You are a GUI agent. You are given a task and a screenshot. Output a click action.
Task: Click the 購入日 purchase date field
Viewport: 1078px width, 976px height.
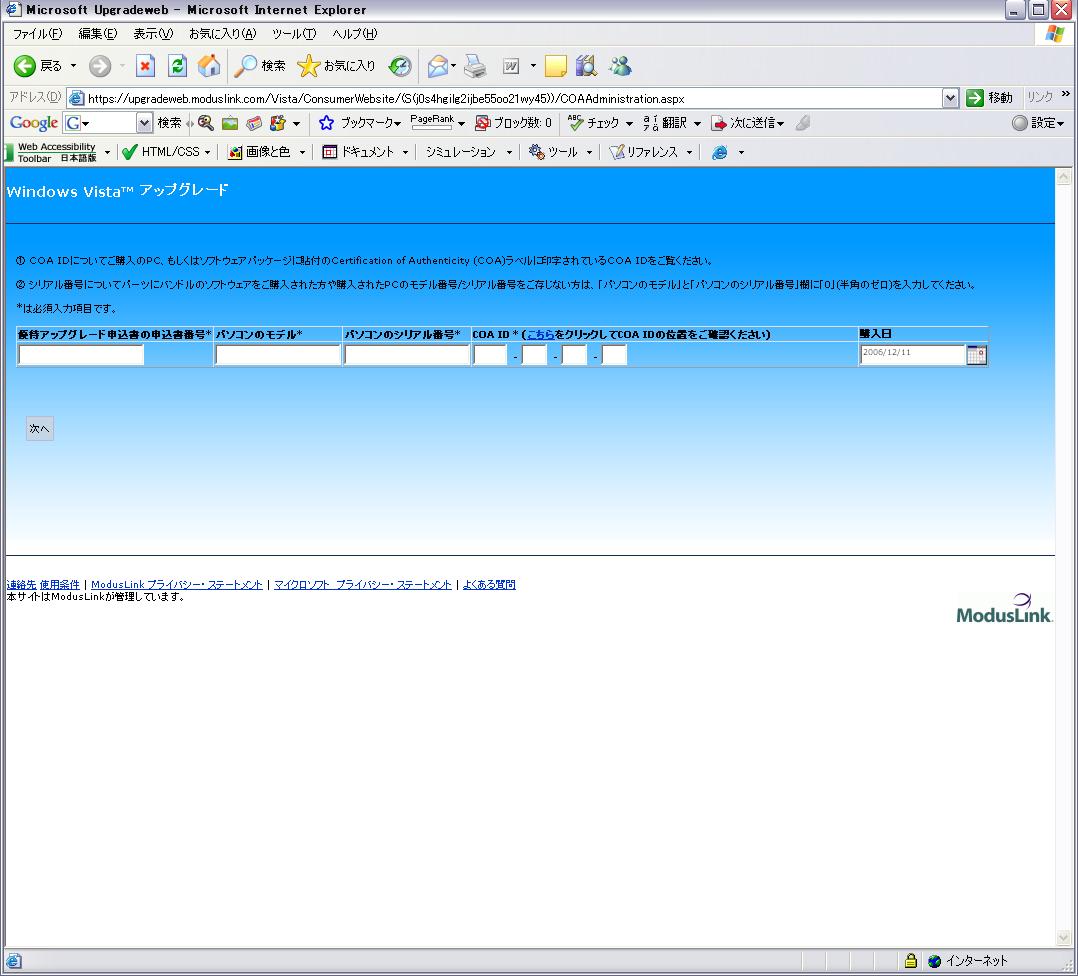click(x=913, y=355)
